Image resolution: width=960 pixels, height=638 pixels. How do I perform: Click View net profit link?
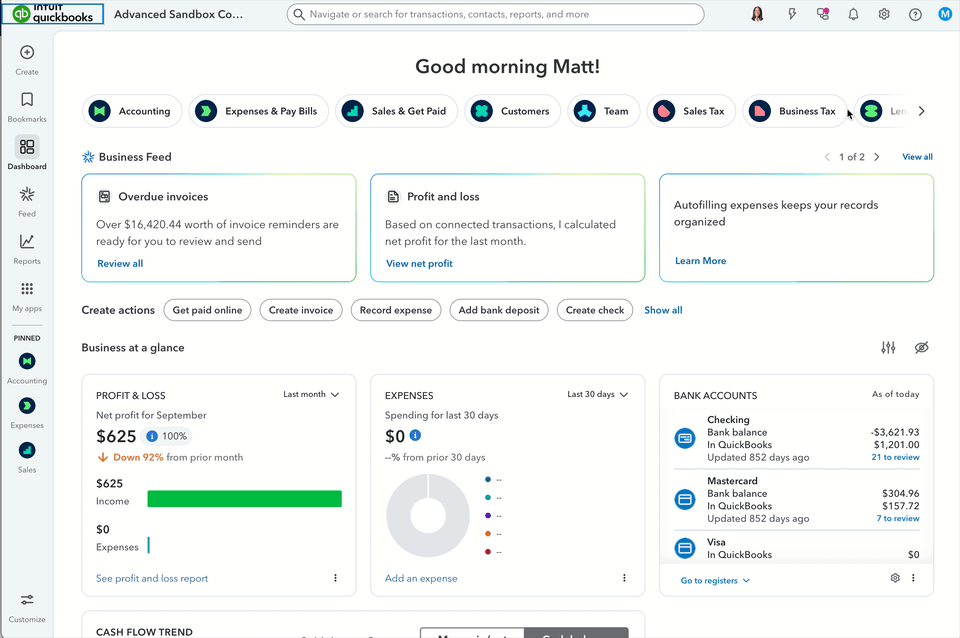(x=419, y=263)
